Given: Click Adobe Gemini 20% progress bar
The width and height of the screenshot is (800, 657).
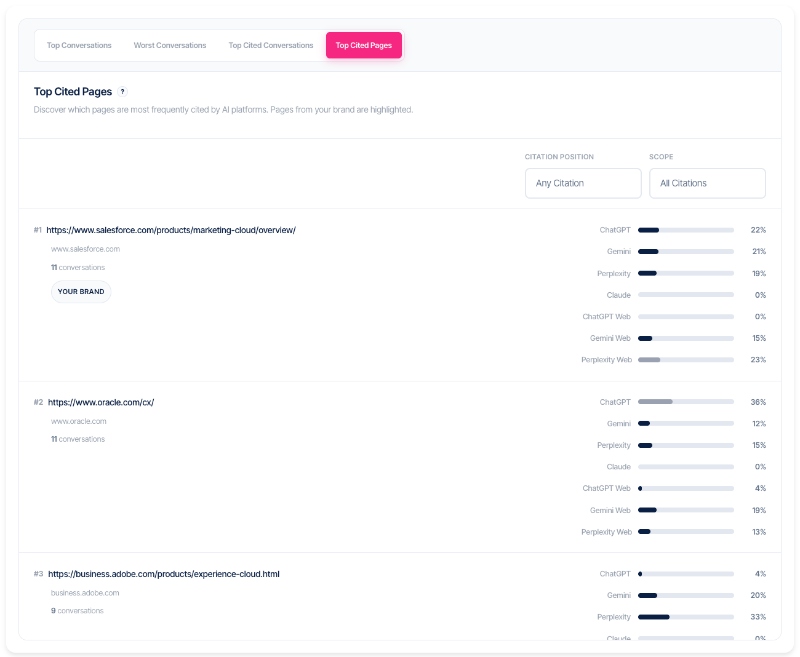Looking at the screenshot, I should [x=686, y=595].
